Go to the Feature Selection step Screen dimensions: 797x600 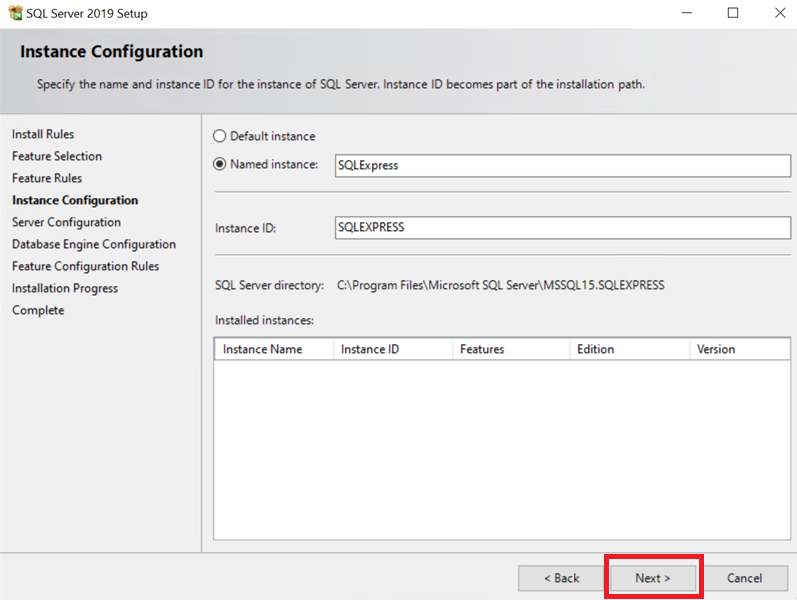click(x=57, y=156)
